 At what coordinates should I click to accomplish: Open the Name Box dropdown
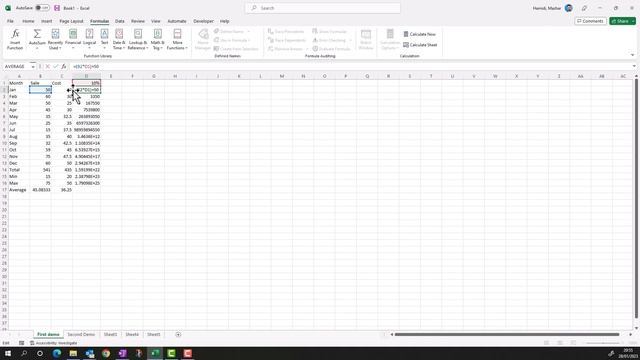point(33,67)
